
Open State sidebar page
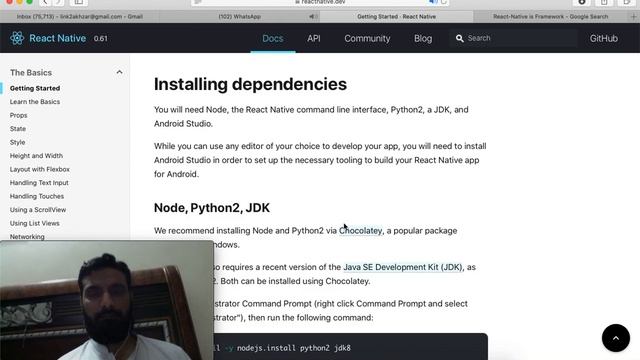click(x=18, y=129)
